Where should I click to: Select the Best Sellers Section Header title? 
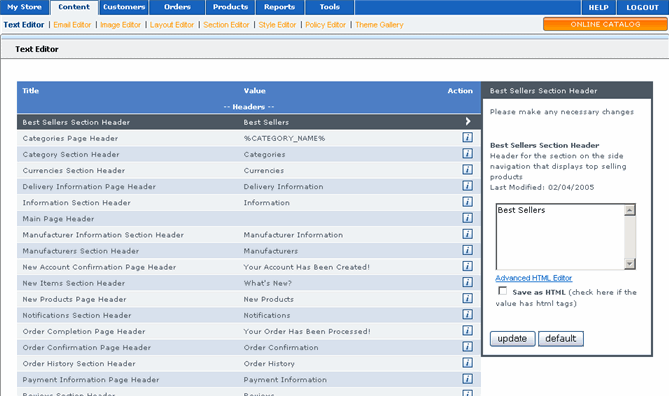[76, 122]
